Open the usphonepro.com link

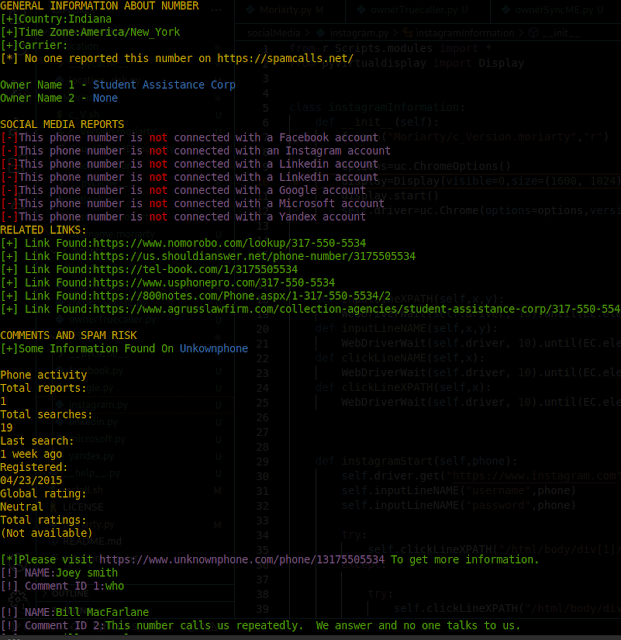214,282
